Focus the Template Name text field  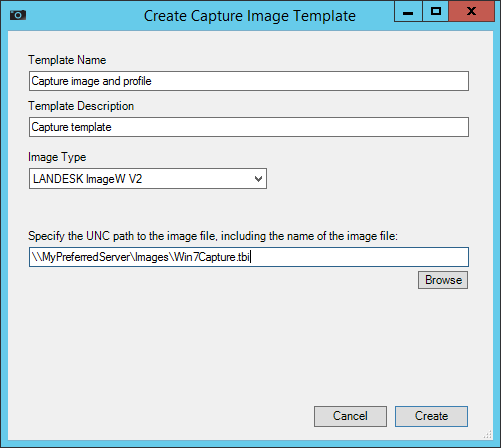249,81
